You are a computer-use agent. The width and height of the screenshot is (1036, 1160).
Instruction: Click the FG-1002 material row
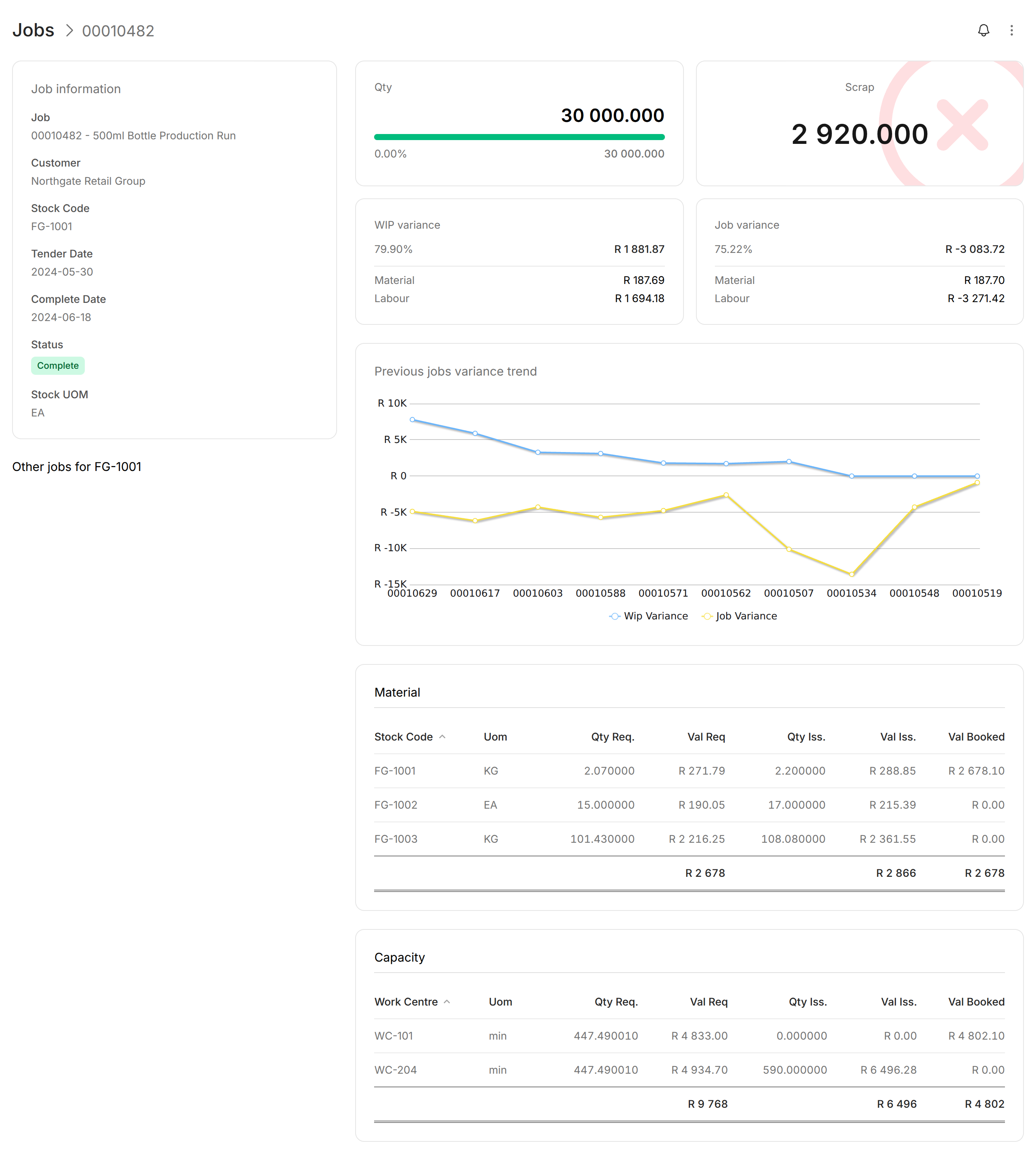(x=689, y=805)
